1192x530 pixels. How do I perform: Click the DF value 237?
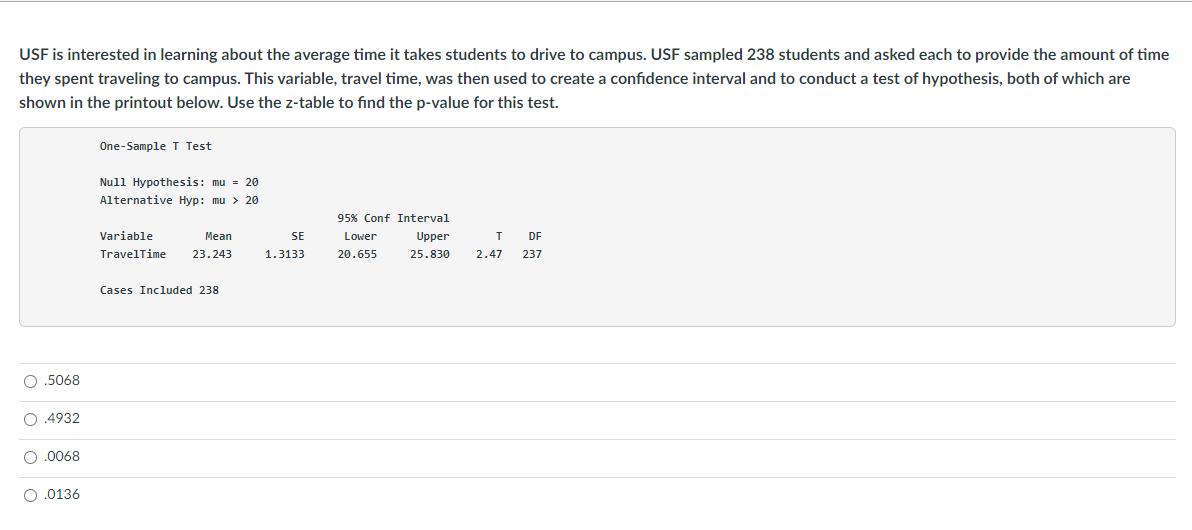(532, 254)
